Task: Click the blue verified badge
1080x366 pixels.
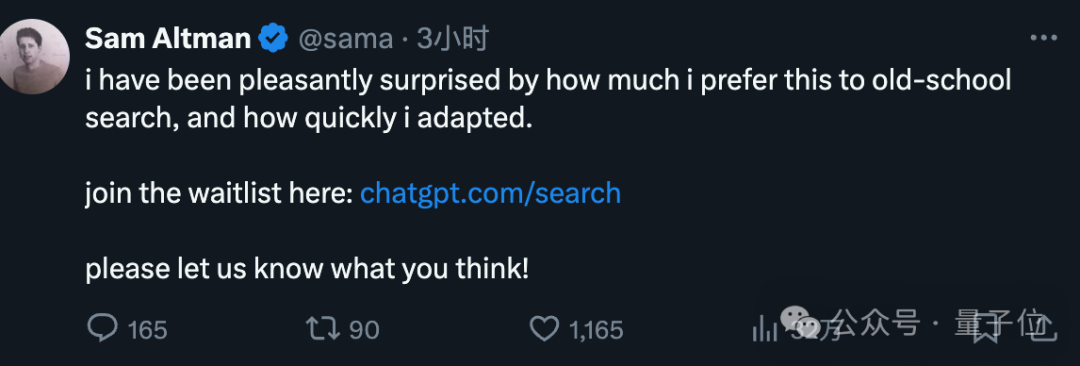Action: (273, 39)
